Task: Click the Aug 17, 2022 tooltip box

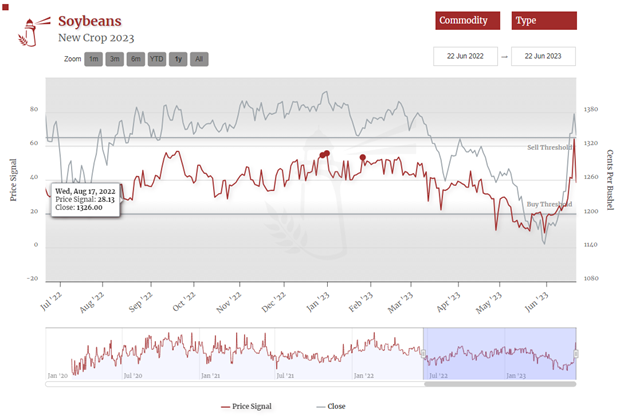Action: 86,200
